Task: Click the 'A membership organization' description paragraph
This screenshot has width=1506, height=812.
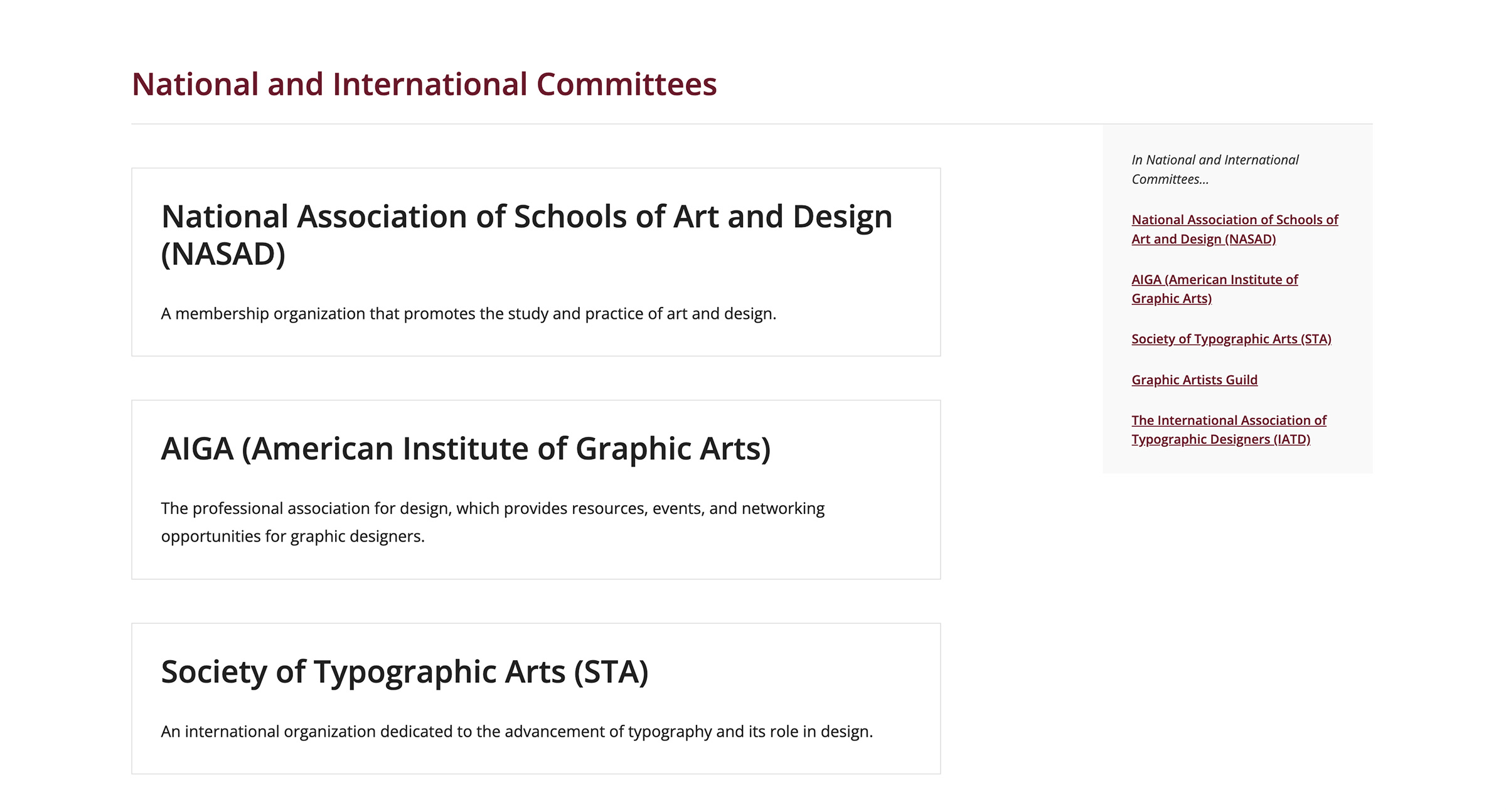Action: click(x=468, y=314)
